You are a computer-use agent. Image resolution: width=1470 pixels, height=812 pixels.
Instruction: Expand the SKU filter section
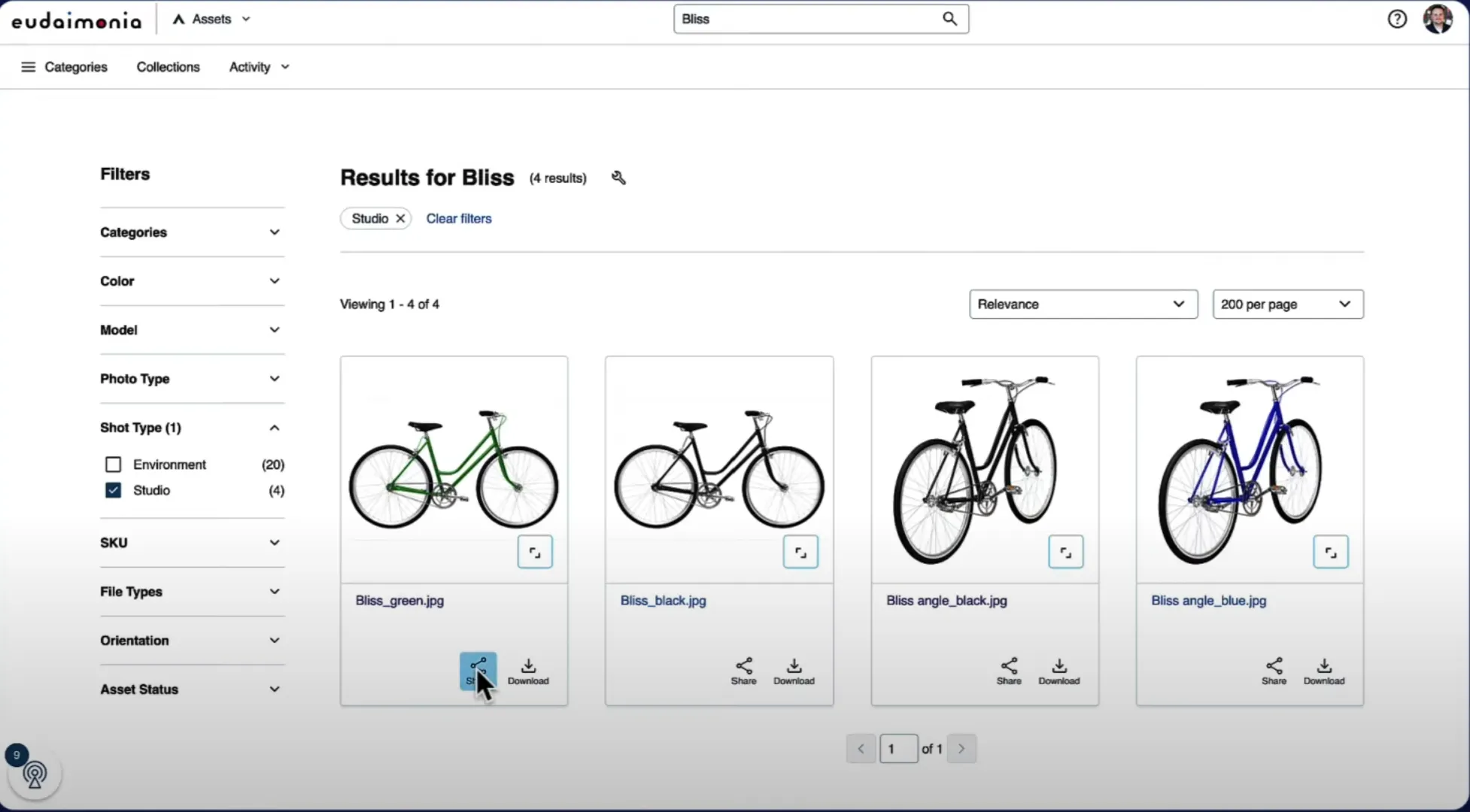pyautogui.click(x=192, y=543)
